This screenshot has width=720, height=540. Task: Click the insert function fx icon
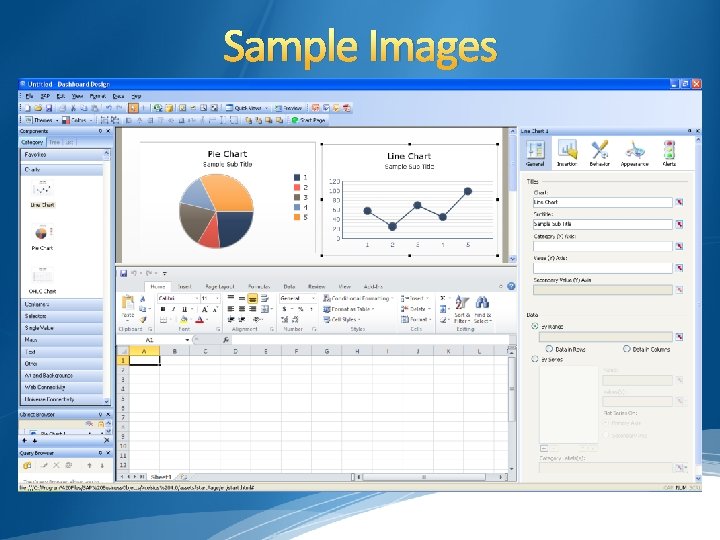click(x=225, y=340)
